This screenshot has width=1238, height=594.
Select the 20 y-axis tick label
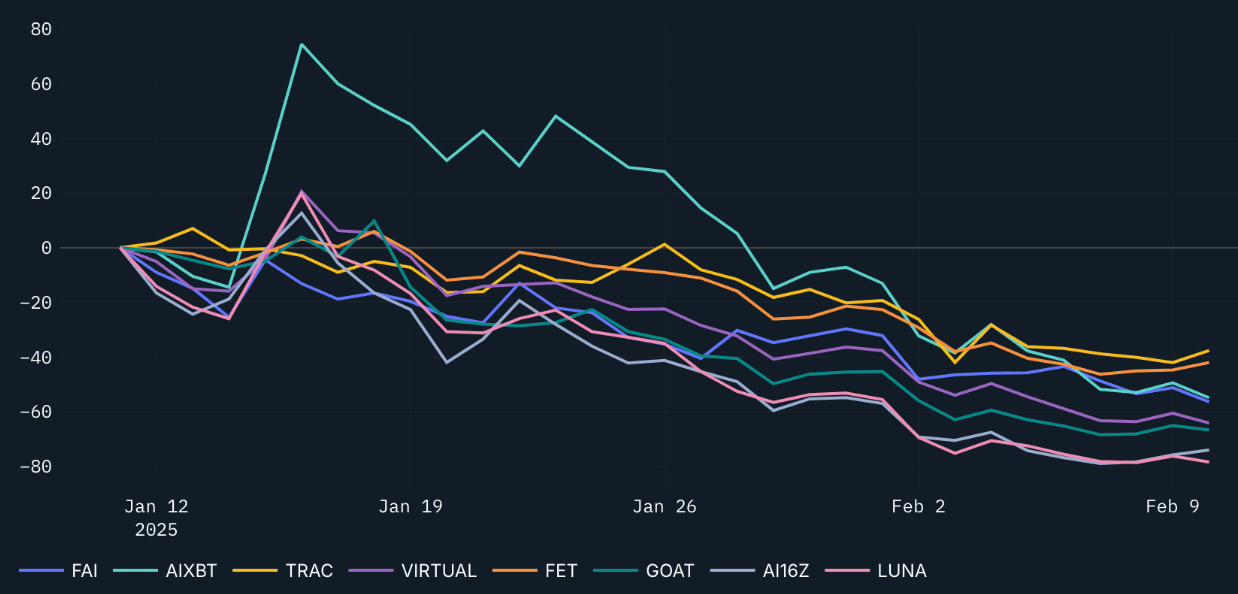(41, 193)
